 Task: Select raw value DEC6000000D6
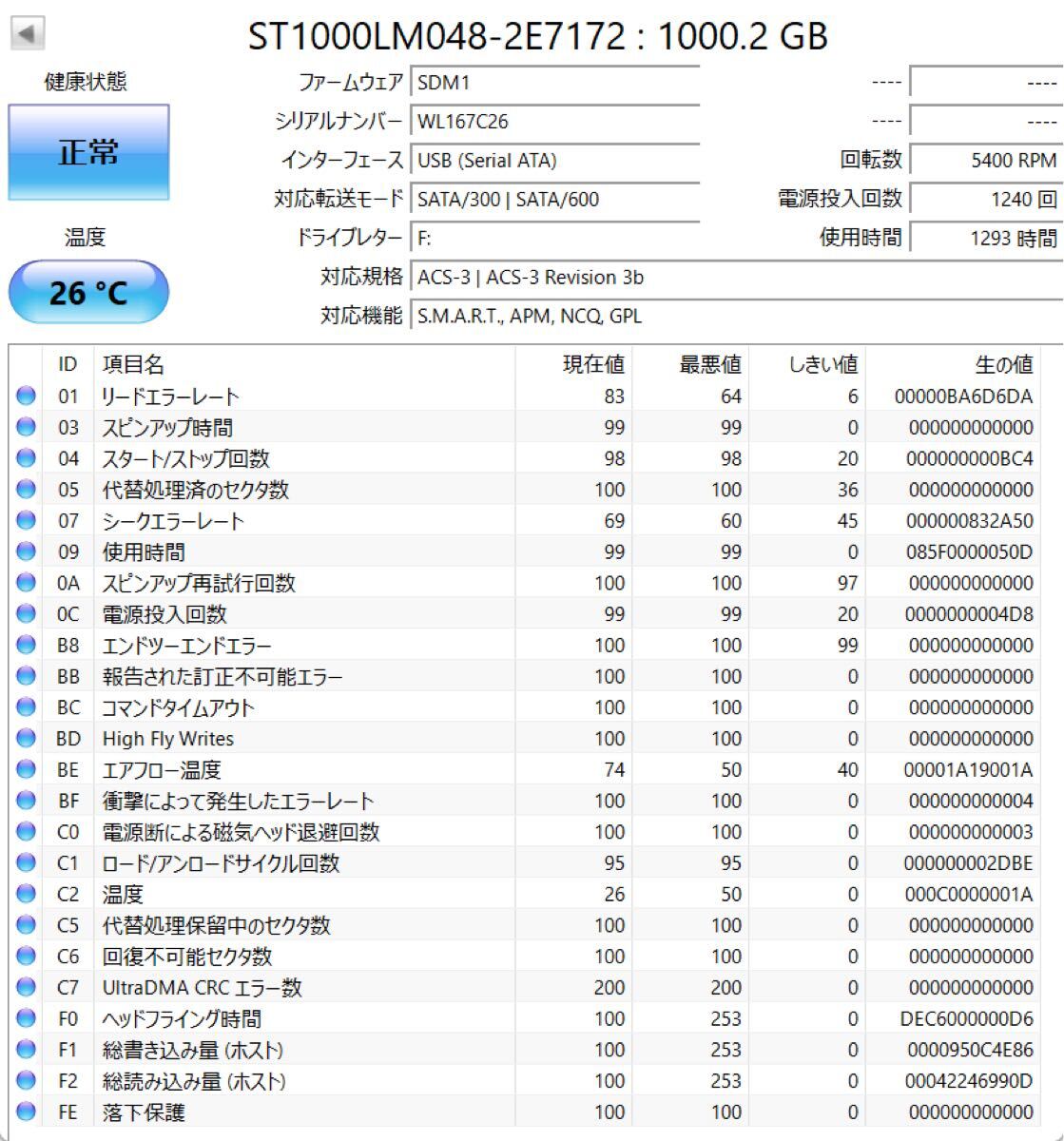(x=966, y=1018)
